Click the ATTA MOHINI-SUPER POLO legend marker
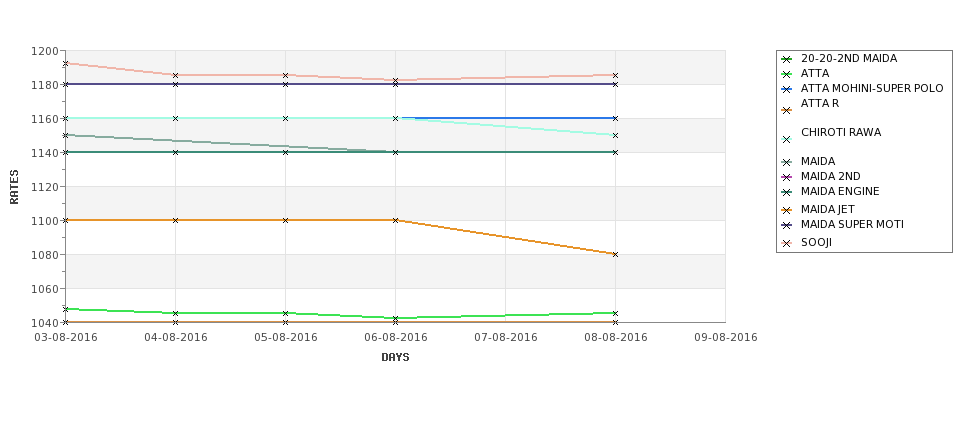The width and height of the screenshot is (975, 429). pyautogui.click(x=787, y=89)
